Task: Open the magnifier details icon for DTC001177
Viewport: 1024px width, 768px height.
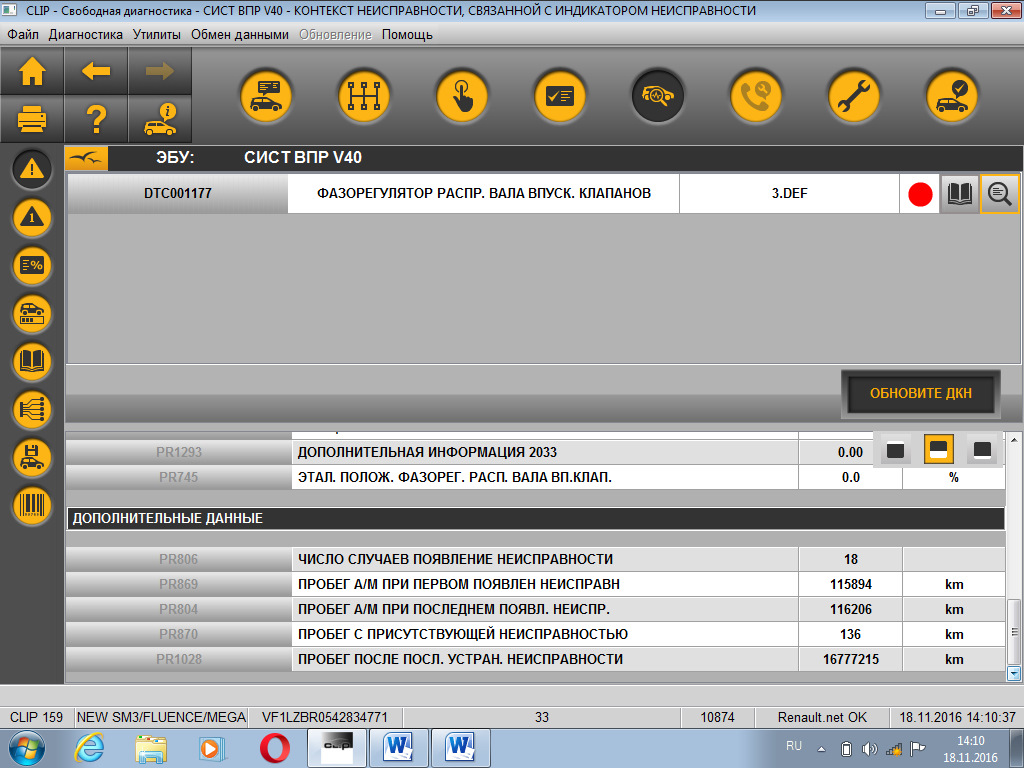Action: tap(999, 194)
